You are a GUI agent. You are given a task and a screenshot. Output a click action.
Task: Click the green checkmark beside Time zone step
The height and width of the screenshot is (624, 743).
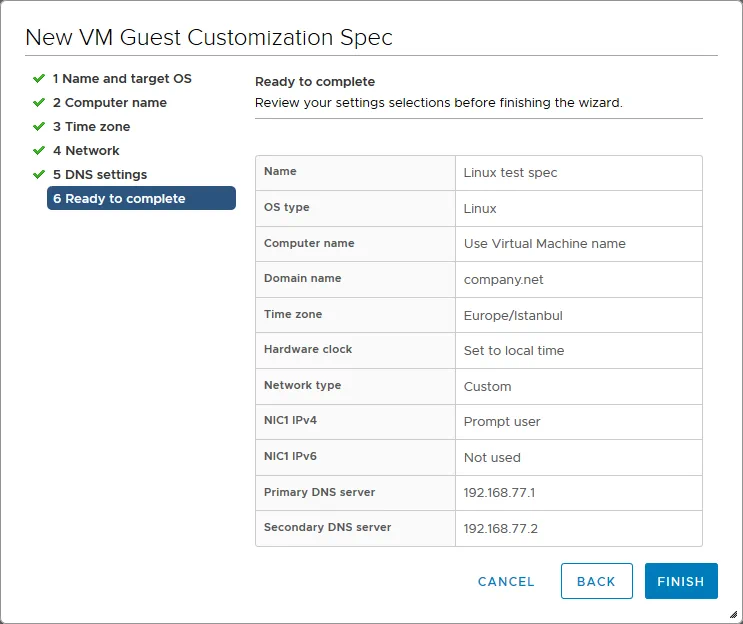click(39, 126)
